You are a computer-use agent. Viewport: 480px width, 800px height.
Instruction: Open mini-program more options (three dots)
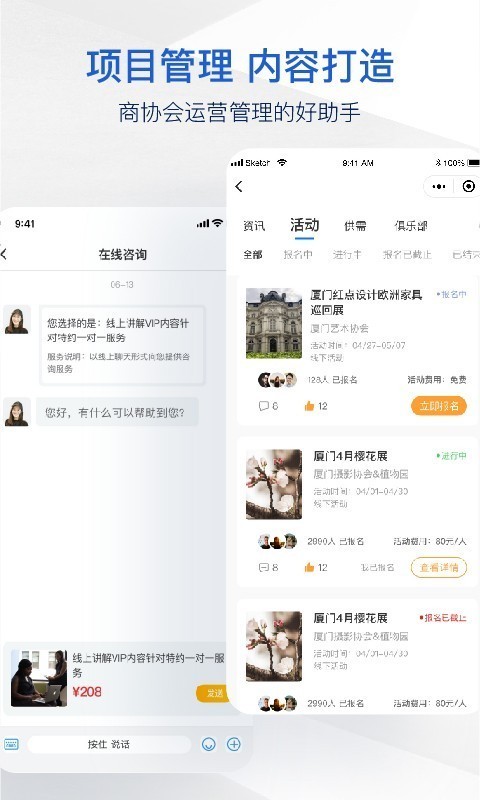tap(439, 187)
